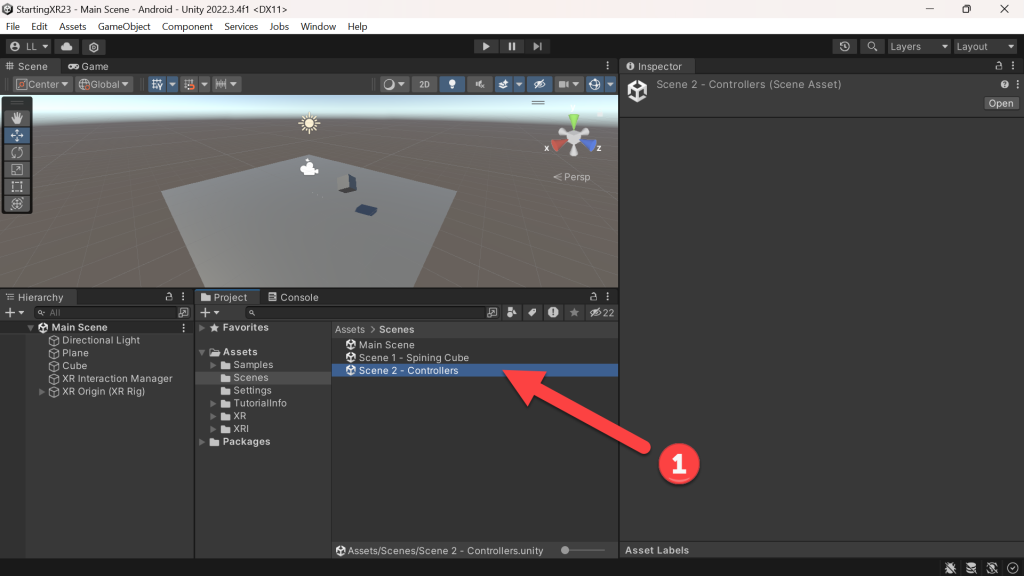Select the Rect tool

pyautogui.click(x=17, y=187)
